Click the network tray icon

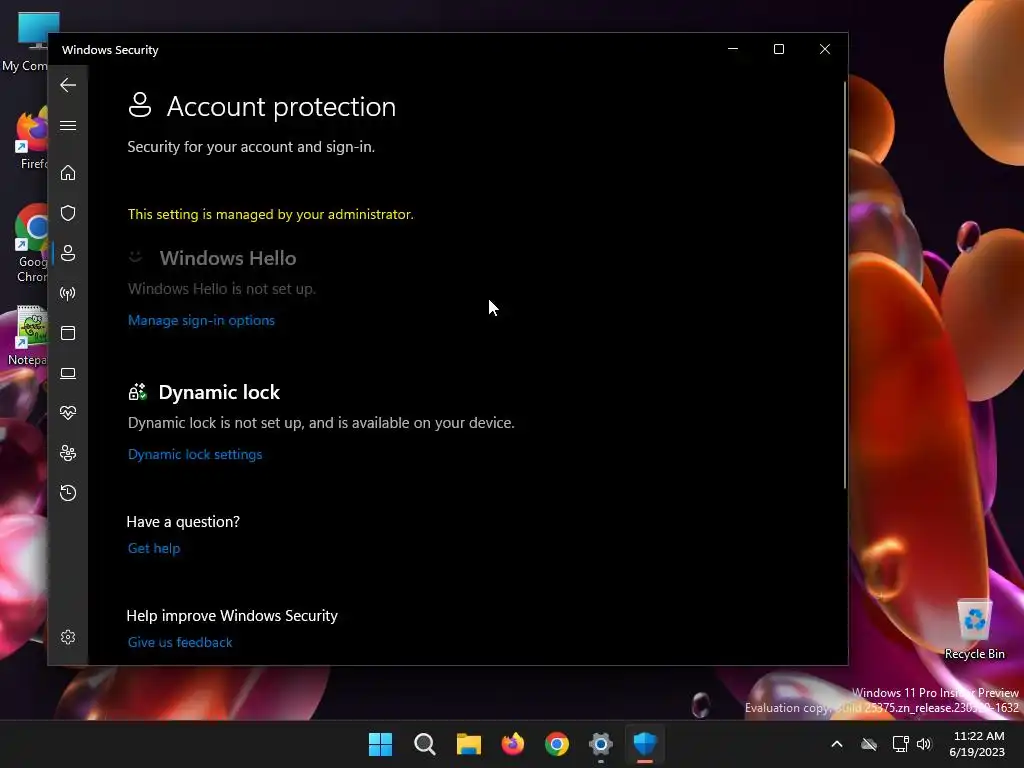(901, 744)
